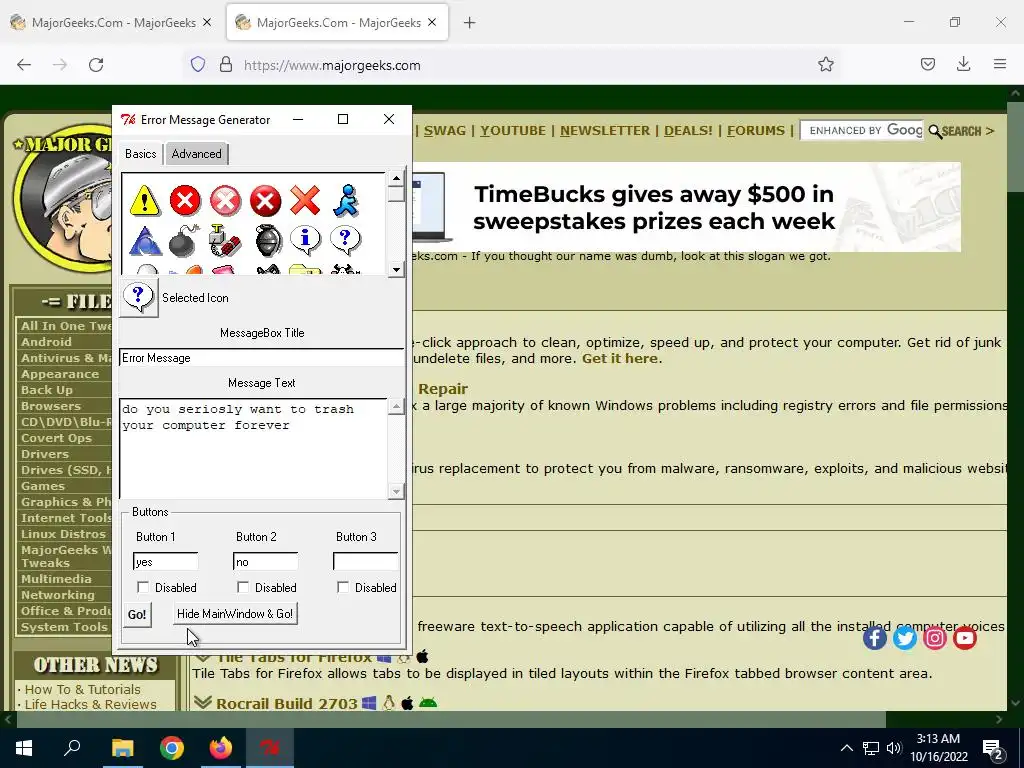Open the notification center icon
1024x768 pixels.
point(992,748)
